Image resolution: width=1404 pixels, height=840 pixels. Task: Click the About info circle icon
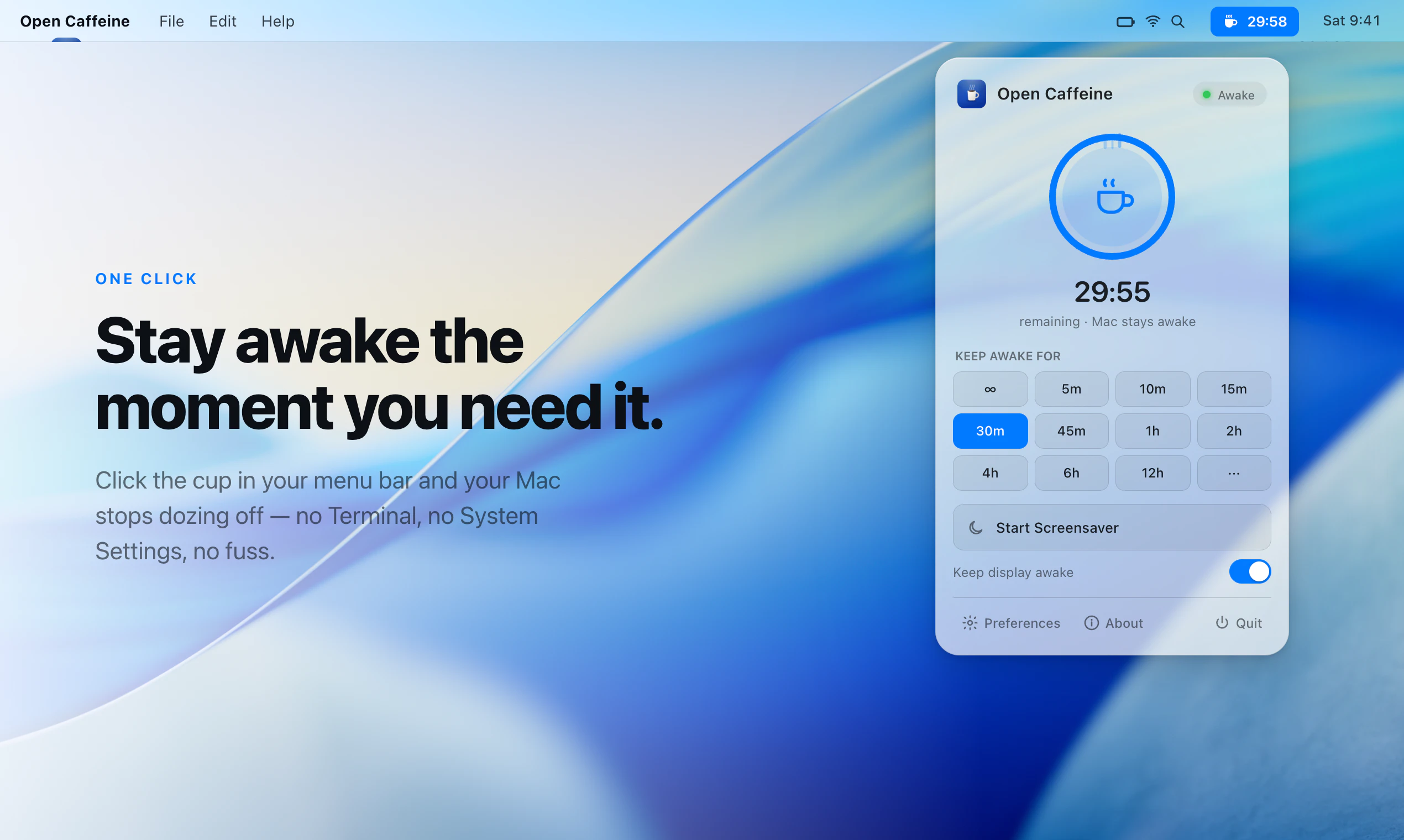pyautogui.click(x=1092, y=623)
